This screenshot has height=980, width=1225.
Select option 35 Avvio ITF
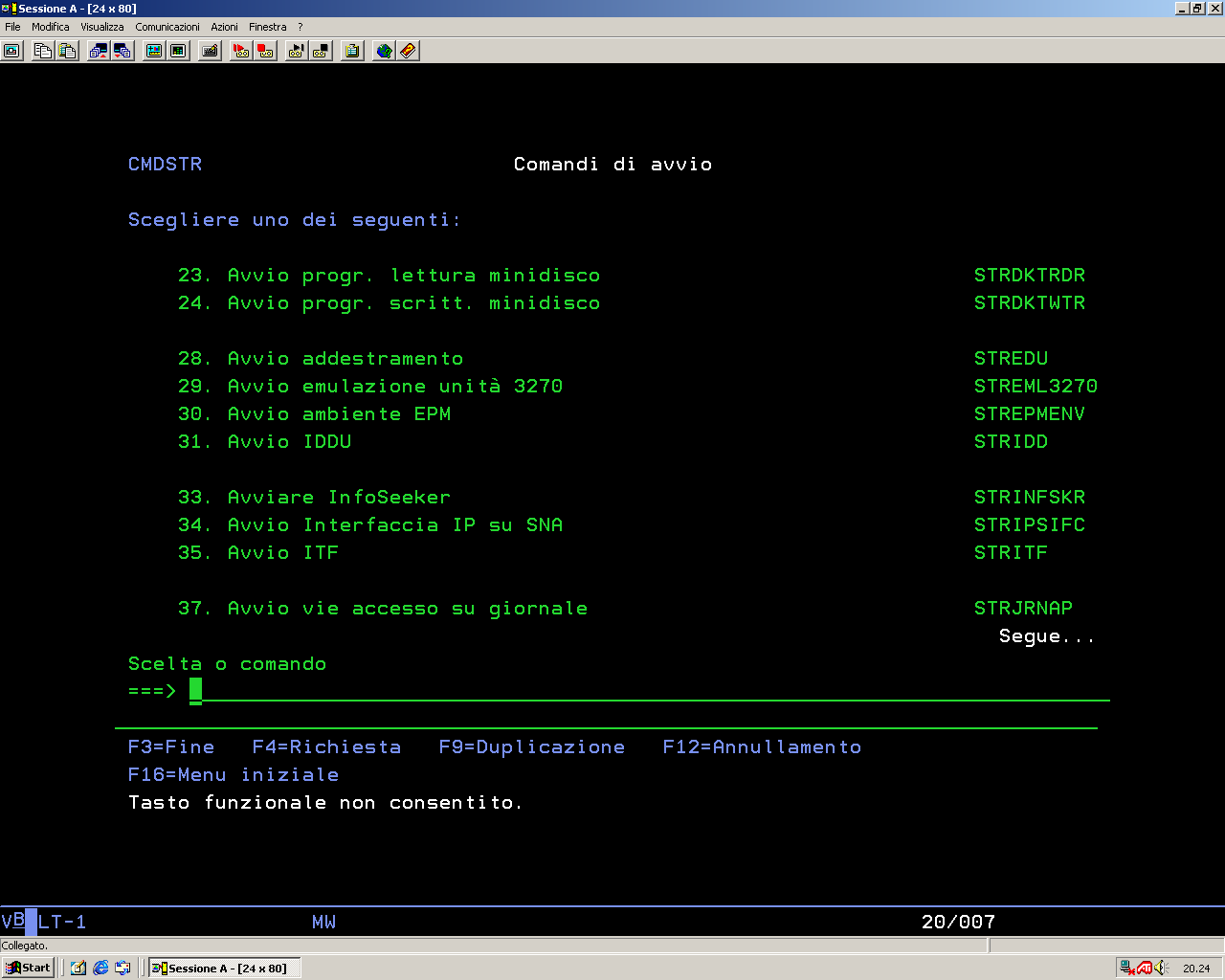tap(258, 553)
